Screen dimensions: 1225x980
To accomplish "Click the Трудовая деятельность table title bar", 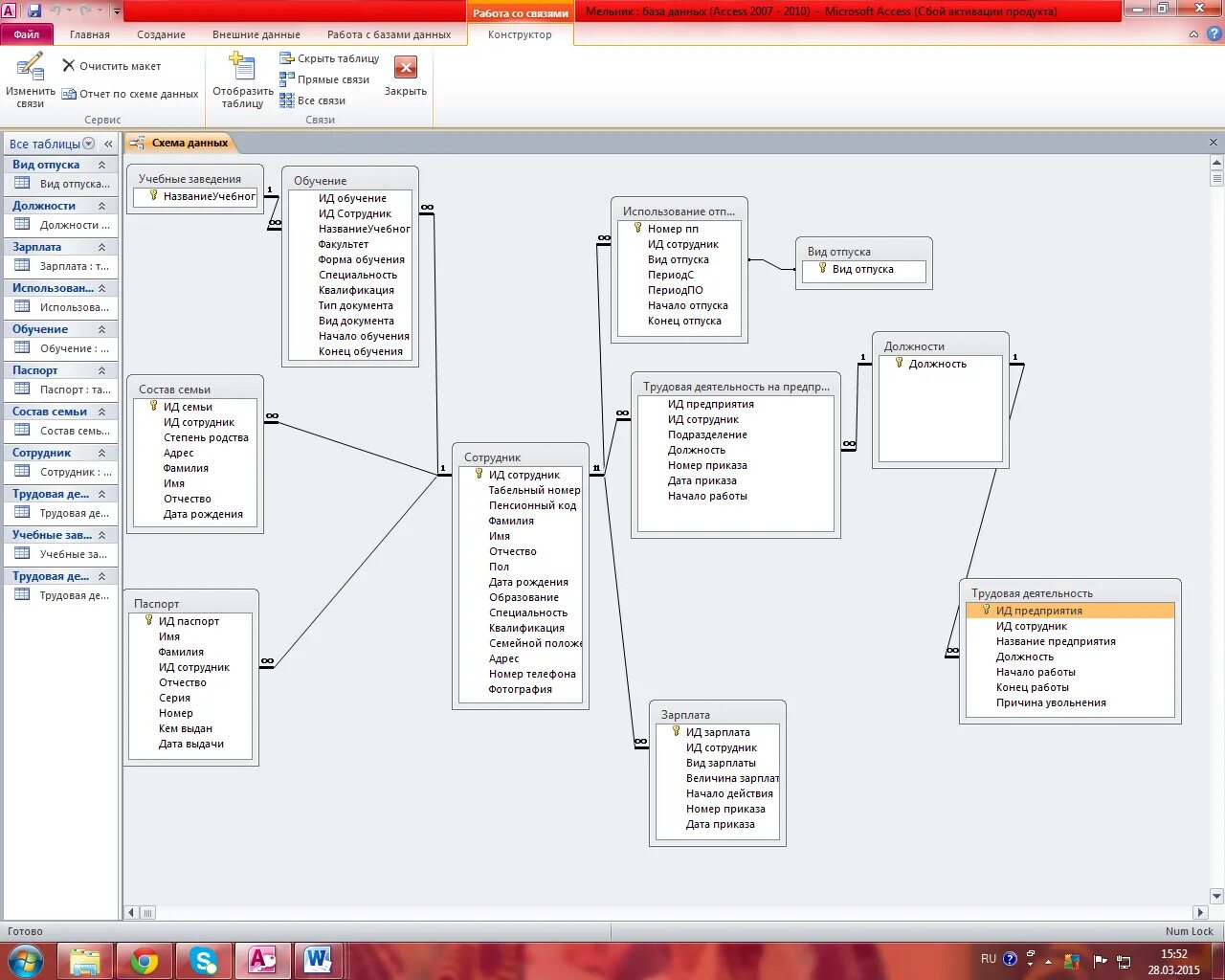I will pyautogui.click(x=1070, y=593).
